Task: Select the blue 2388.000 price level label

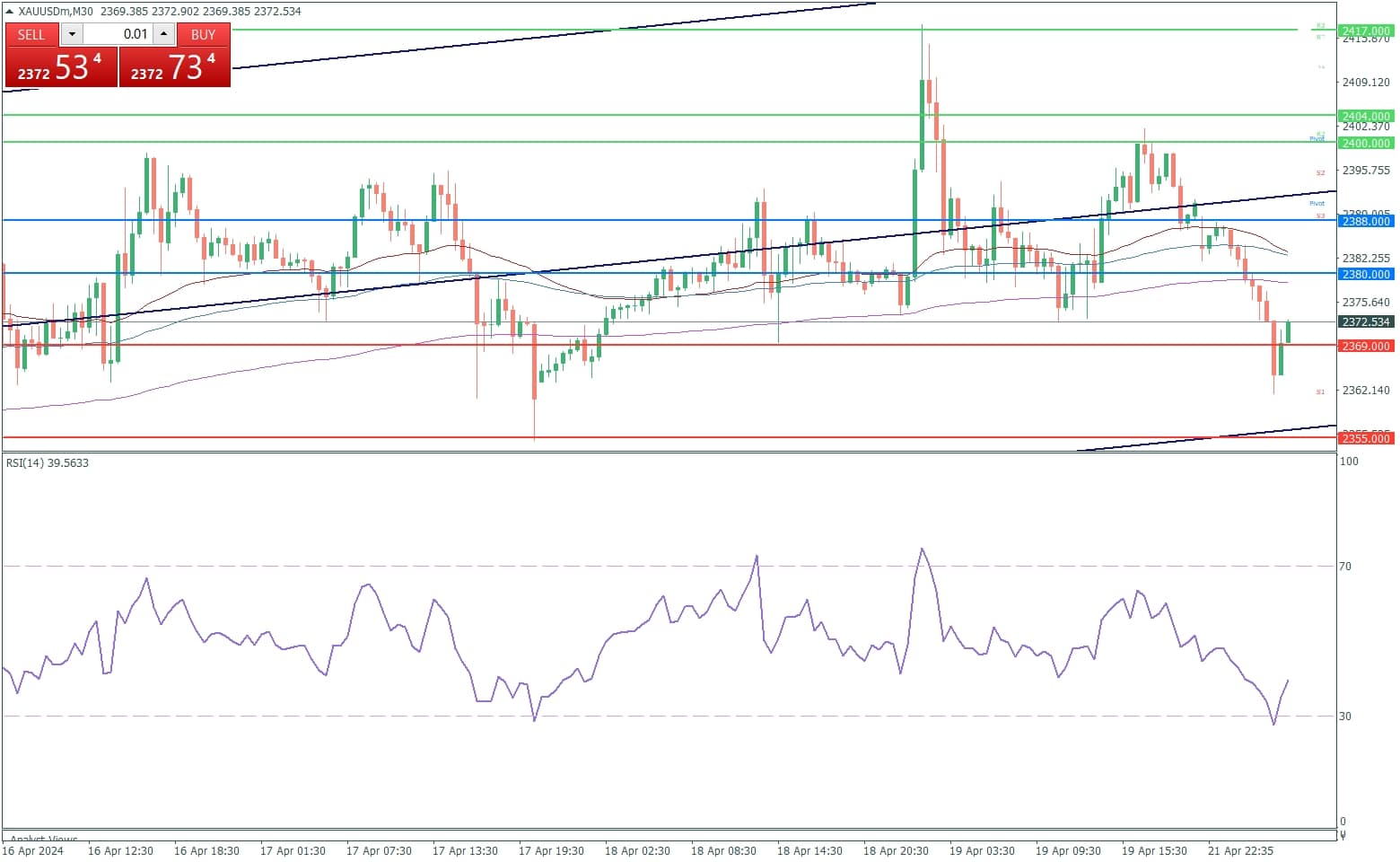Action: (x=1365, y=221)
